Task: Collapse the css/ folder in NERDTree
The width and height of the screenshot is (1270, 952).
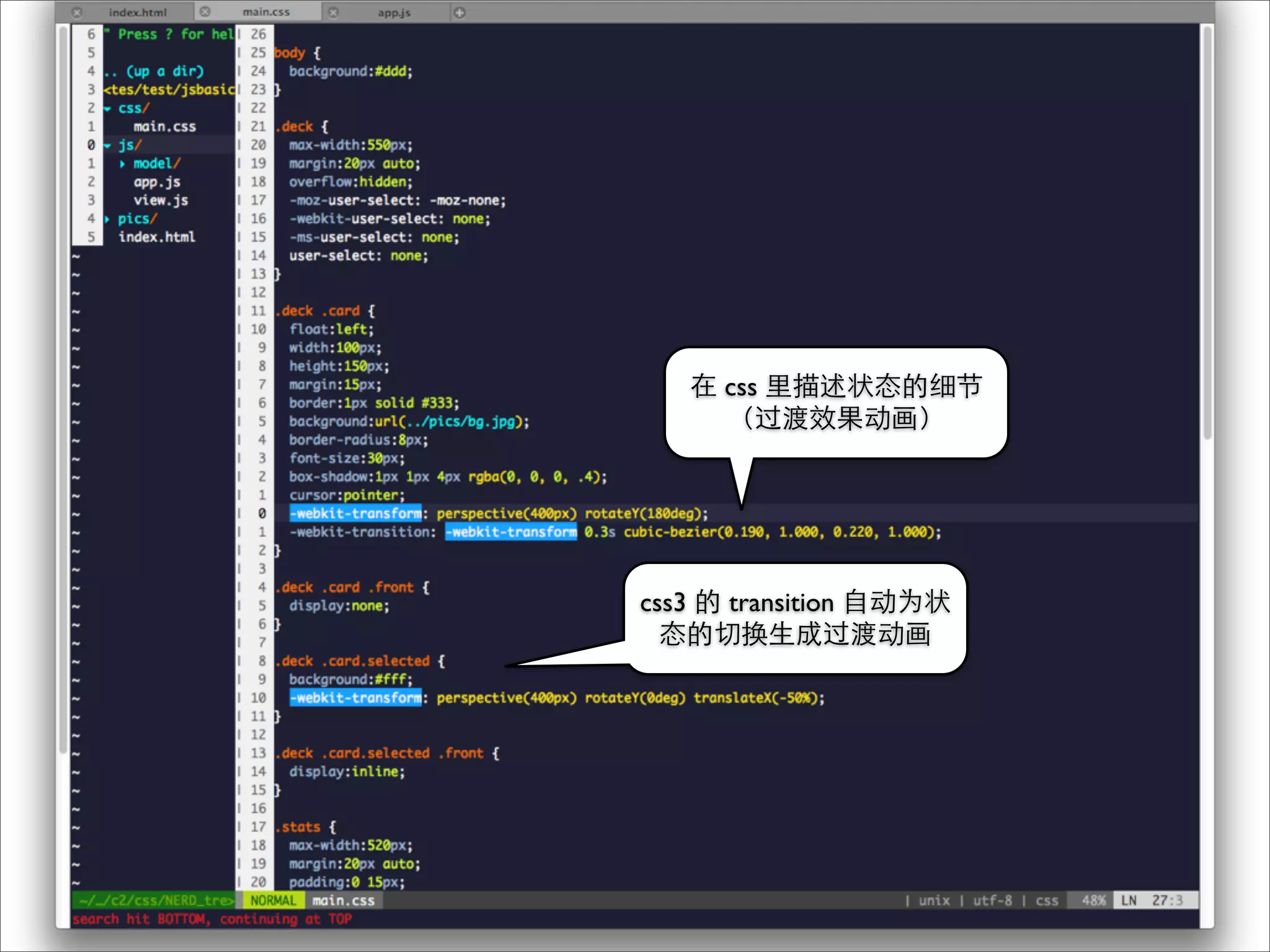Action: tap(108, 108)
